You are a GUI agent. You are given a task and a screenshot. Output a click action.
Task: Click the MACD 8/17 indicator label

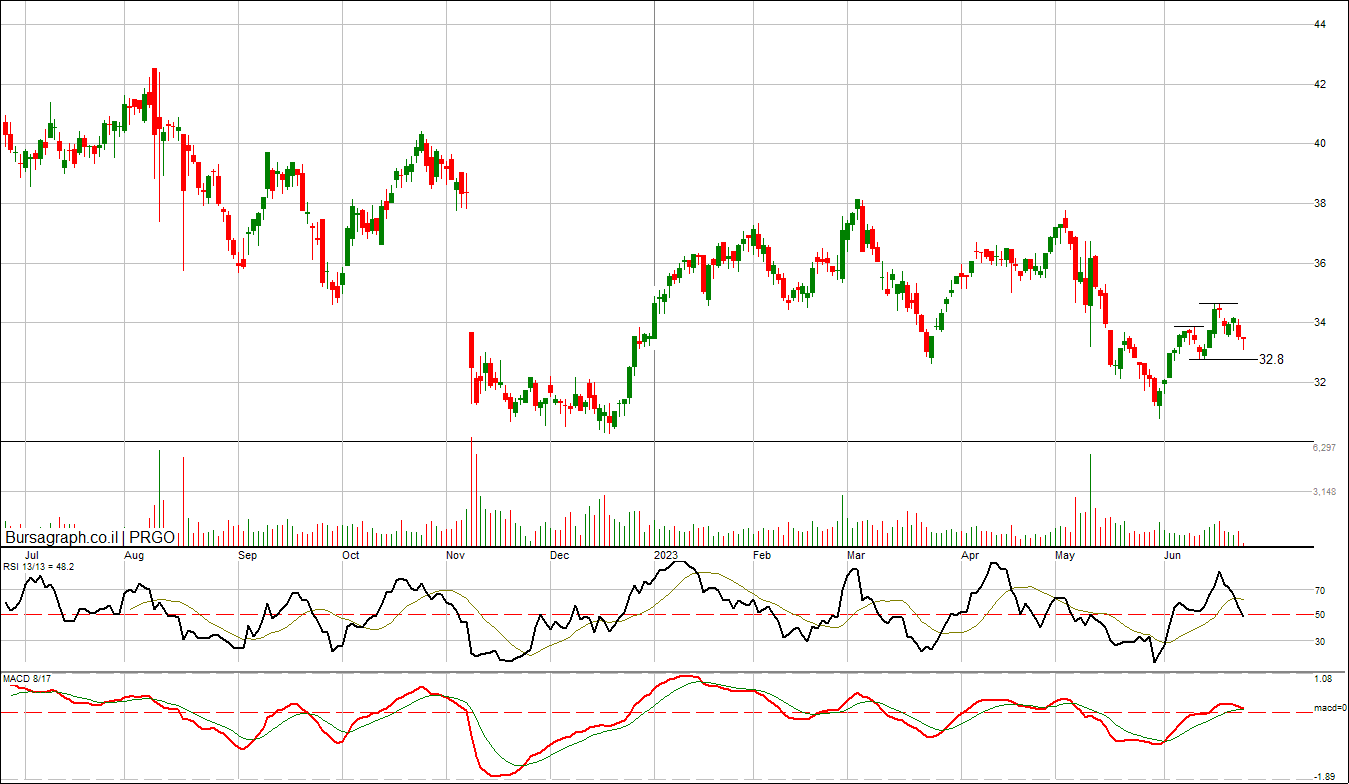coord(27,679)
